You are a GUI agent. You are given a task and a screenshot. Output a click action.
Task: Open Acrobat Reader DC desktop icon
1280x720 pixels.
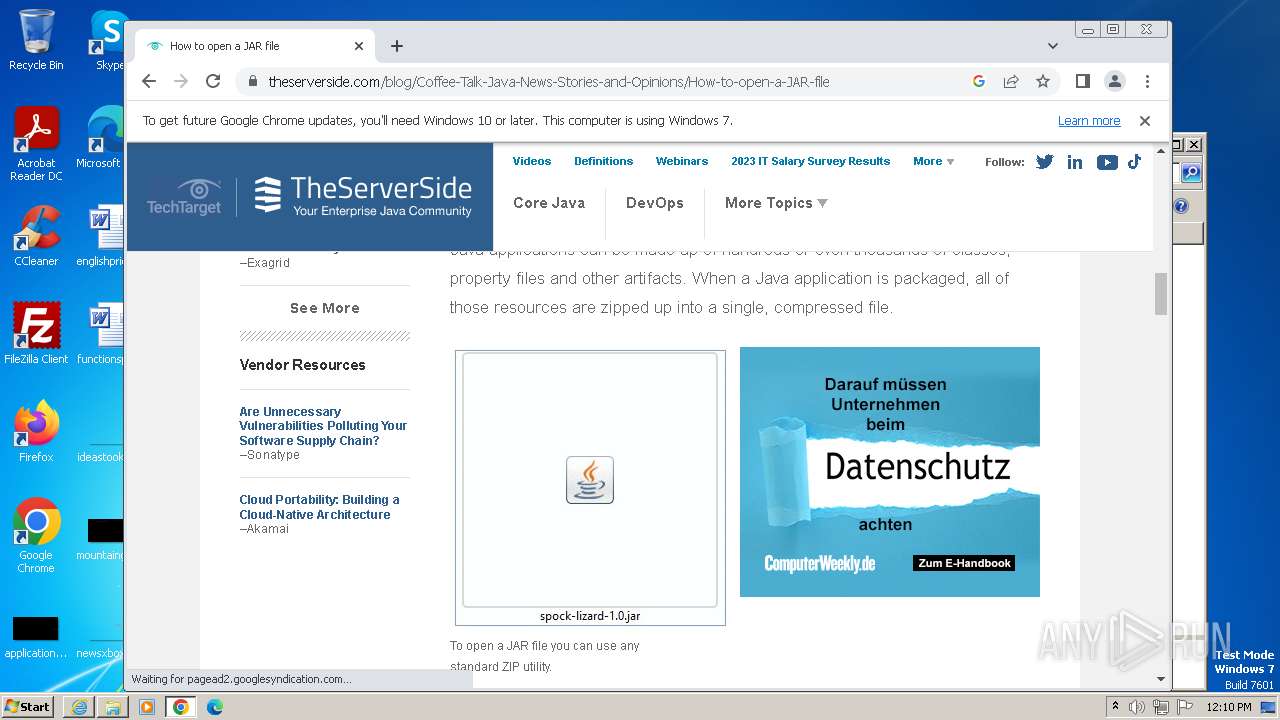[36, 144]
